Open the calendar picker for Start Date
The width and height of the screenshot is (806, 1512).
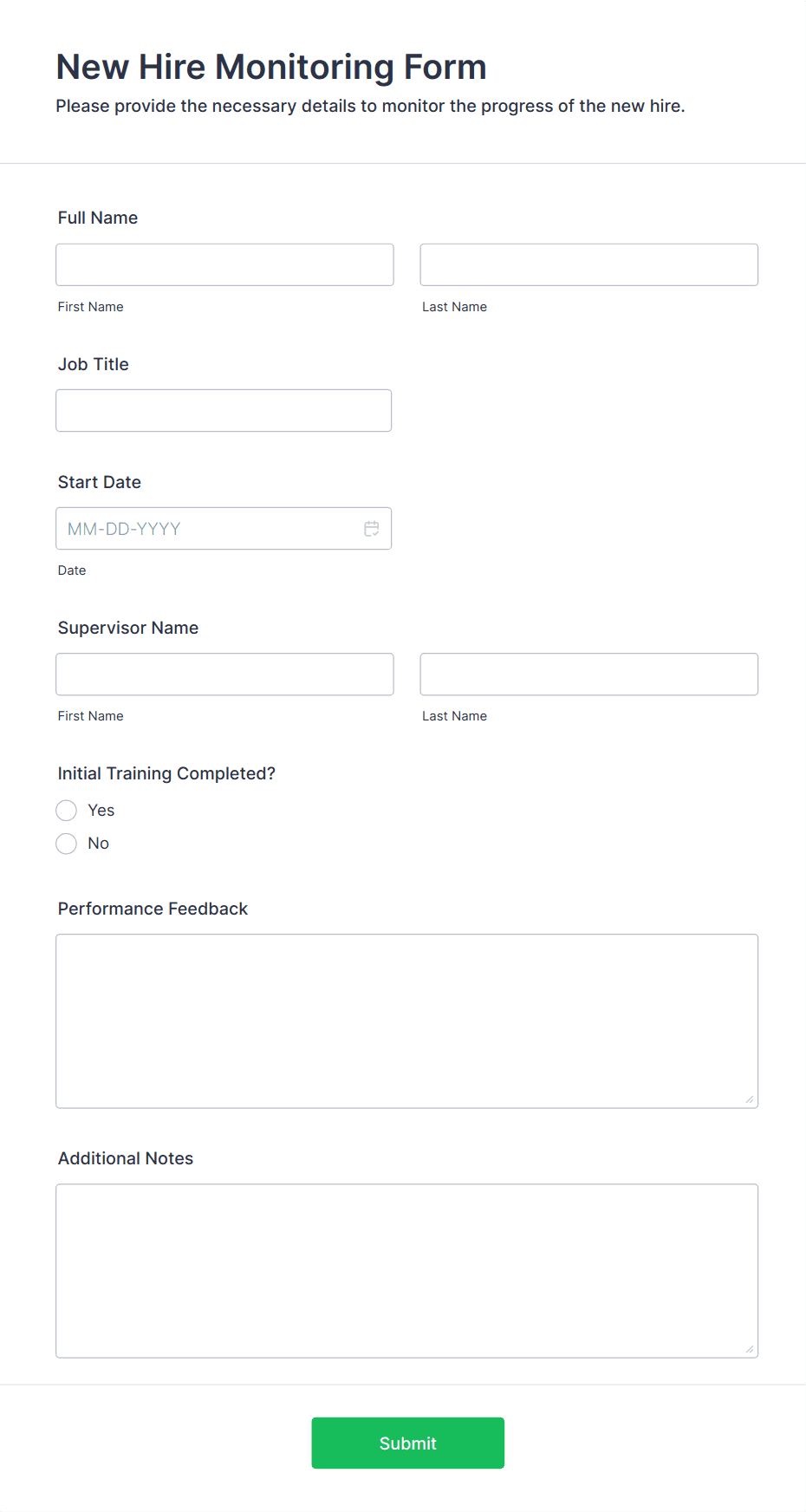(372, 528)
